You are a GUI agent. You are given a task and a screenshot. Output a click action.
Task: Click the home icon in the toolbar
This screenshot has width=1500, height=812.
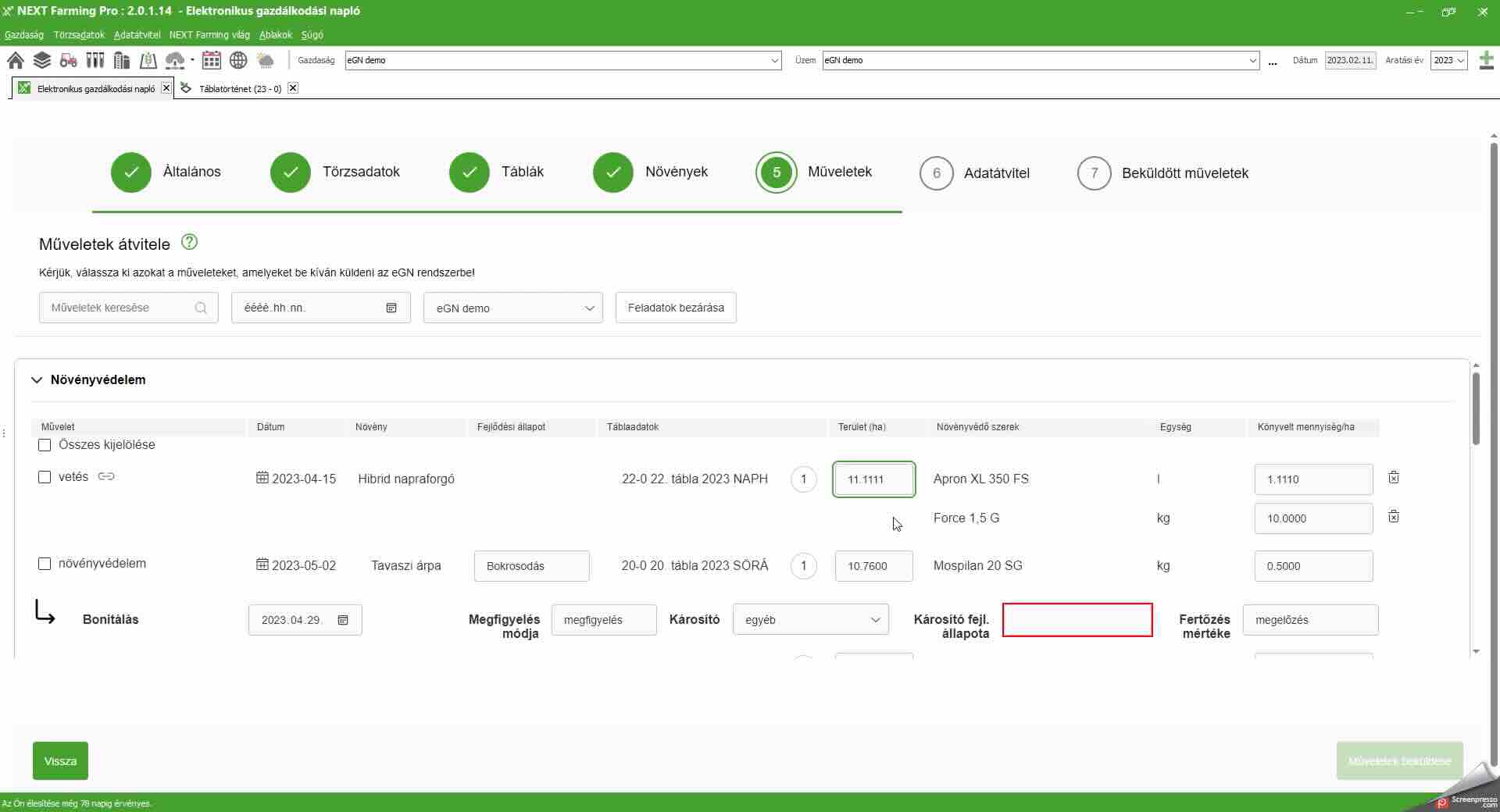(15, 60)
